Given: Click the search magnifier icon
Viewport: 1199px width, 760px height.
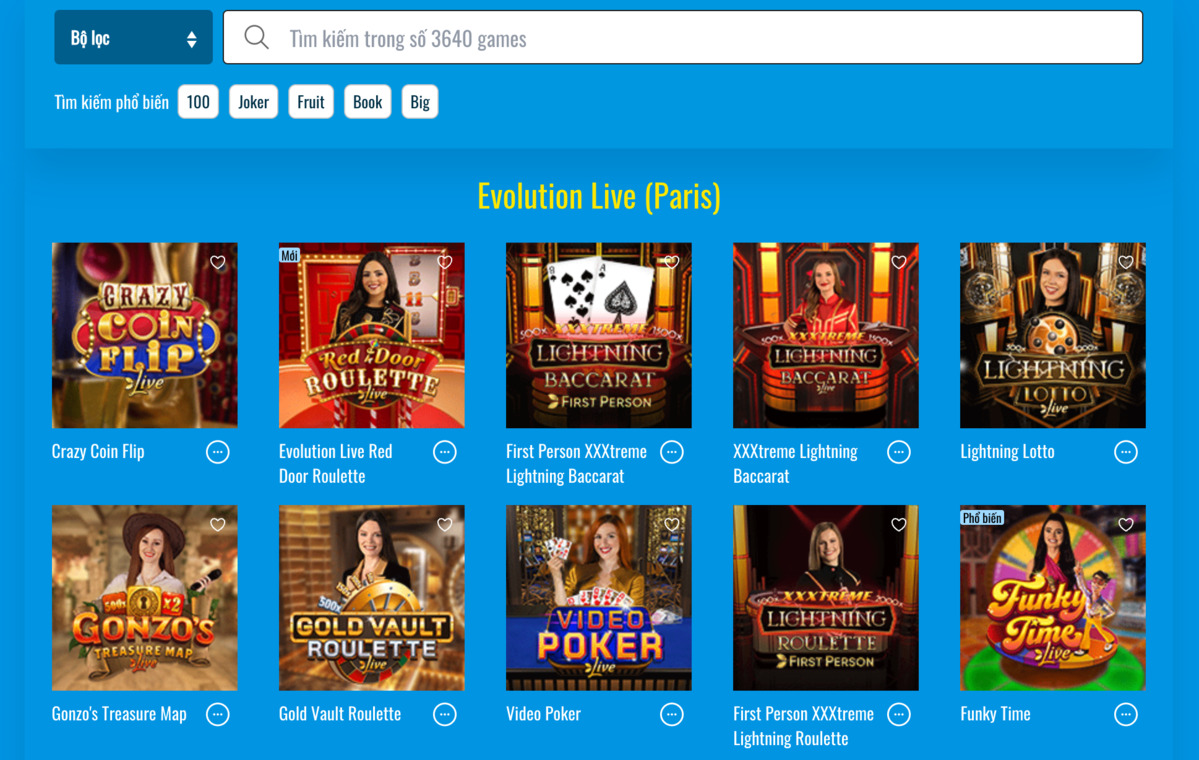Looking at the screenshot, I should click(x=257, y=36).
